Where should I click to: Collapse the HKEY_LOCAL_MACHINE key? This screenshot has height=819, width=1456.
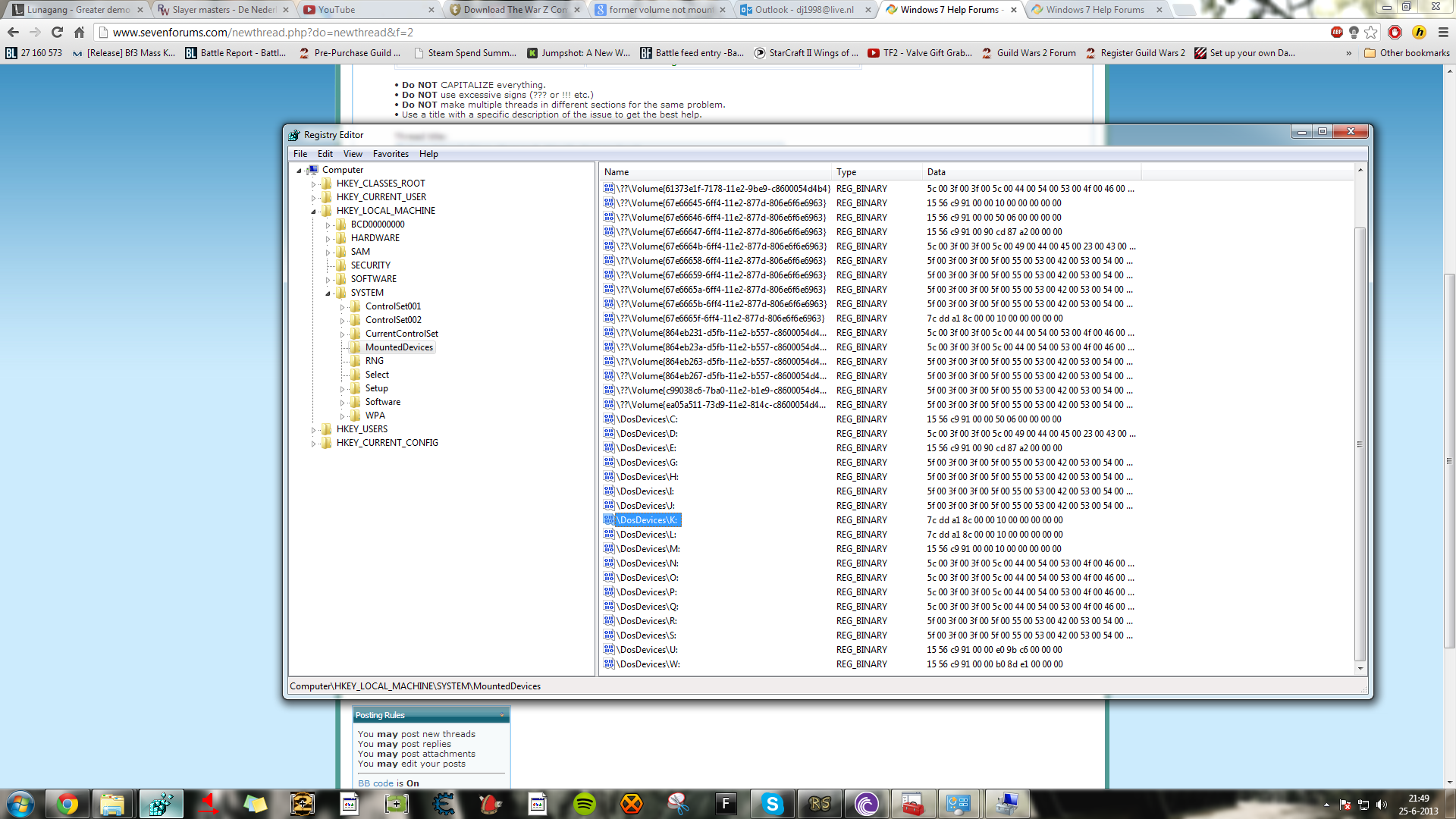[x=313, y=212]
